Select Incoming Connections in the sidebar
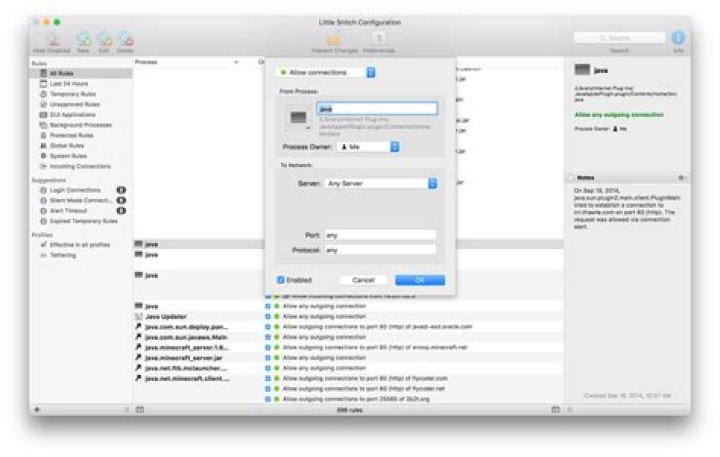The height and width of the screenshot is (457, 720). point(80,166)
